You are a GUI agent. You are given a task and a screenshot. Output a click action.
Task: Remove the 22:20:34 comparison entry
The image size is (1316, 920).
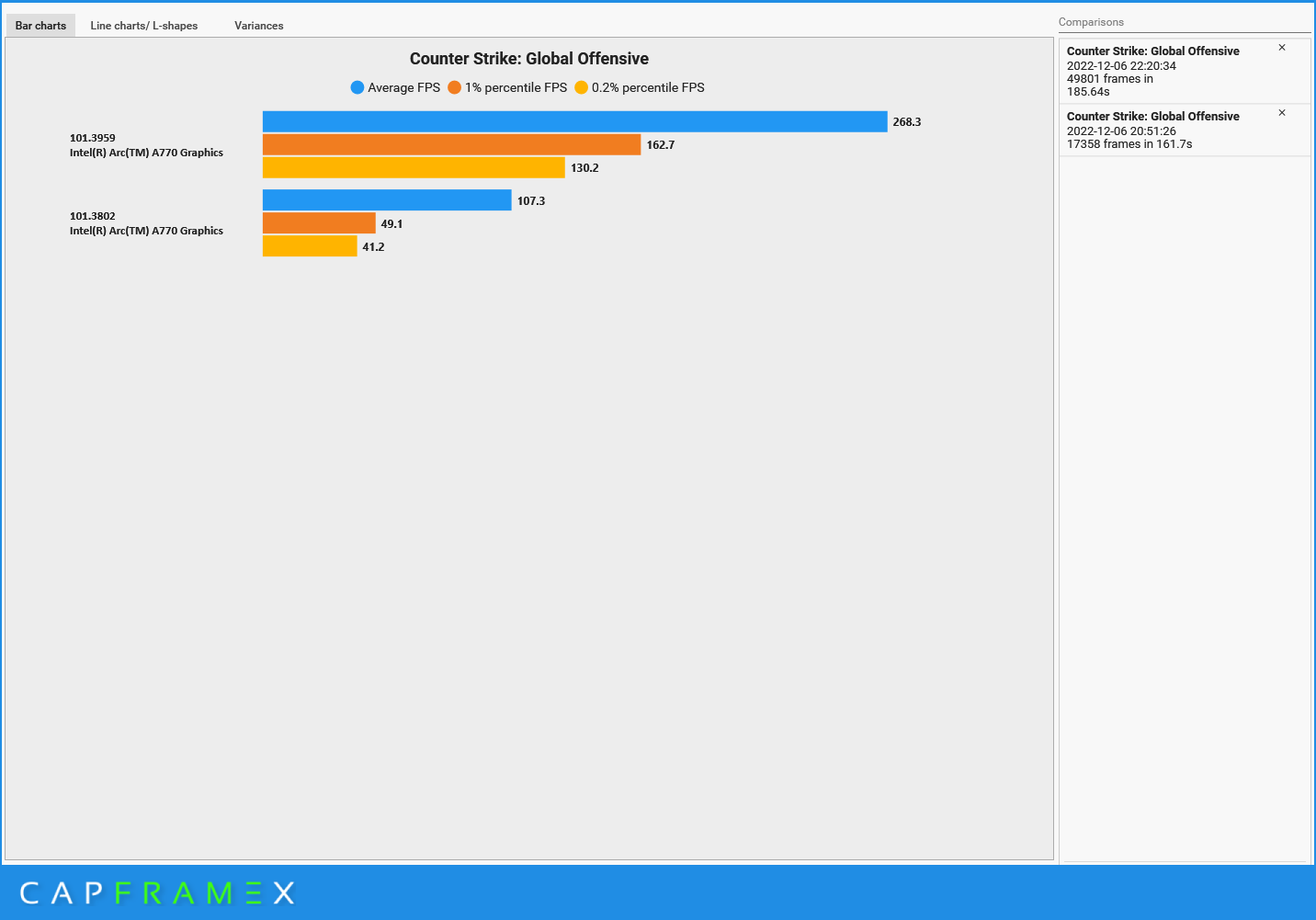coord(1282,48)
